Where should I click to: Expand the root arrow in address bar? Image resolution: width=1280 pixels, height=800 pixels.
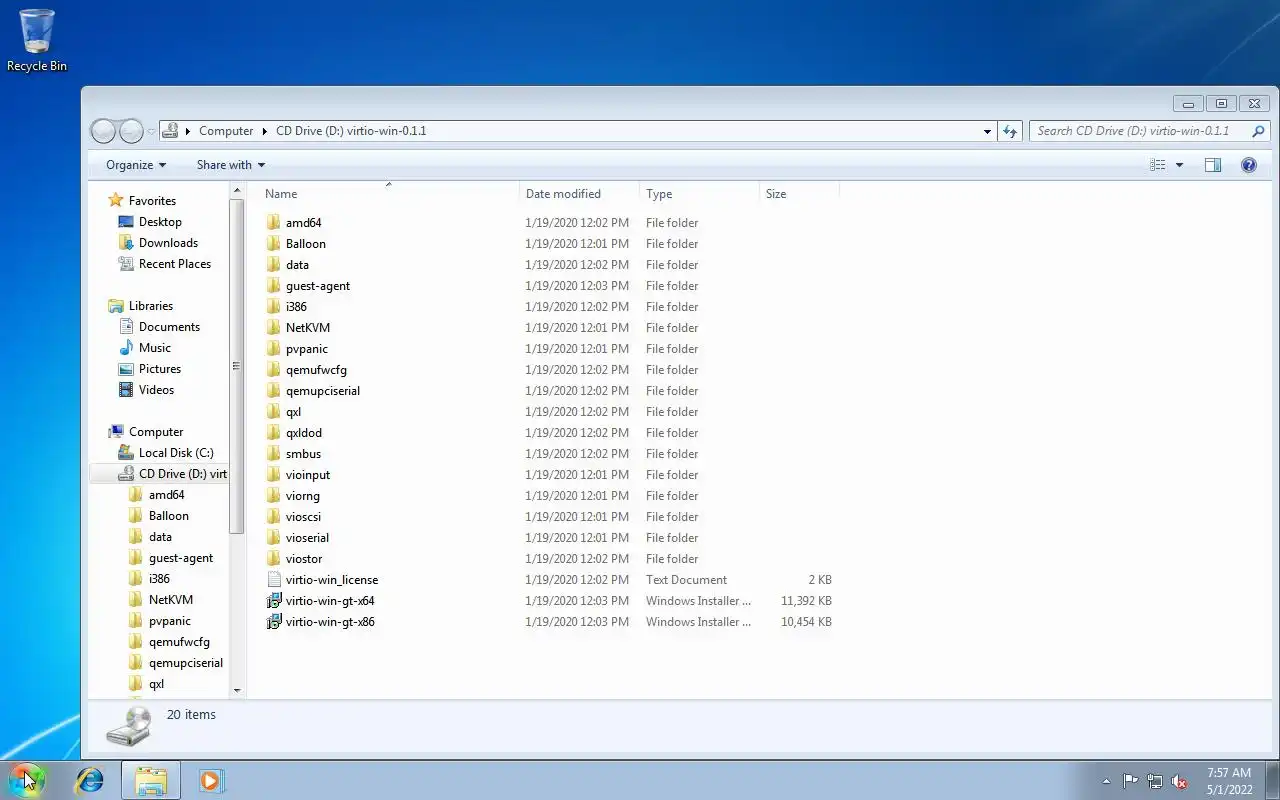coord(188,131)
